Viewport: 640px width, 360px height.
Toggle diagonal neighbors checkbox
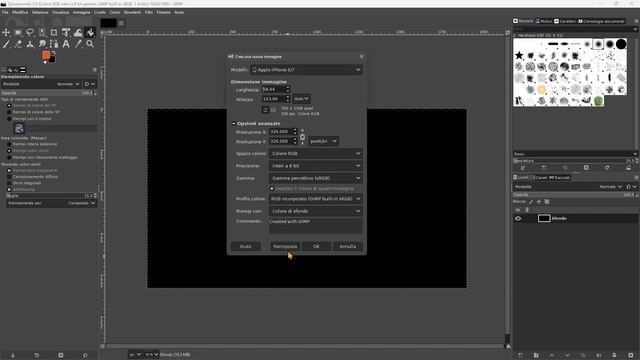9,183
